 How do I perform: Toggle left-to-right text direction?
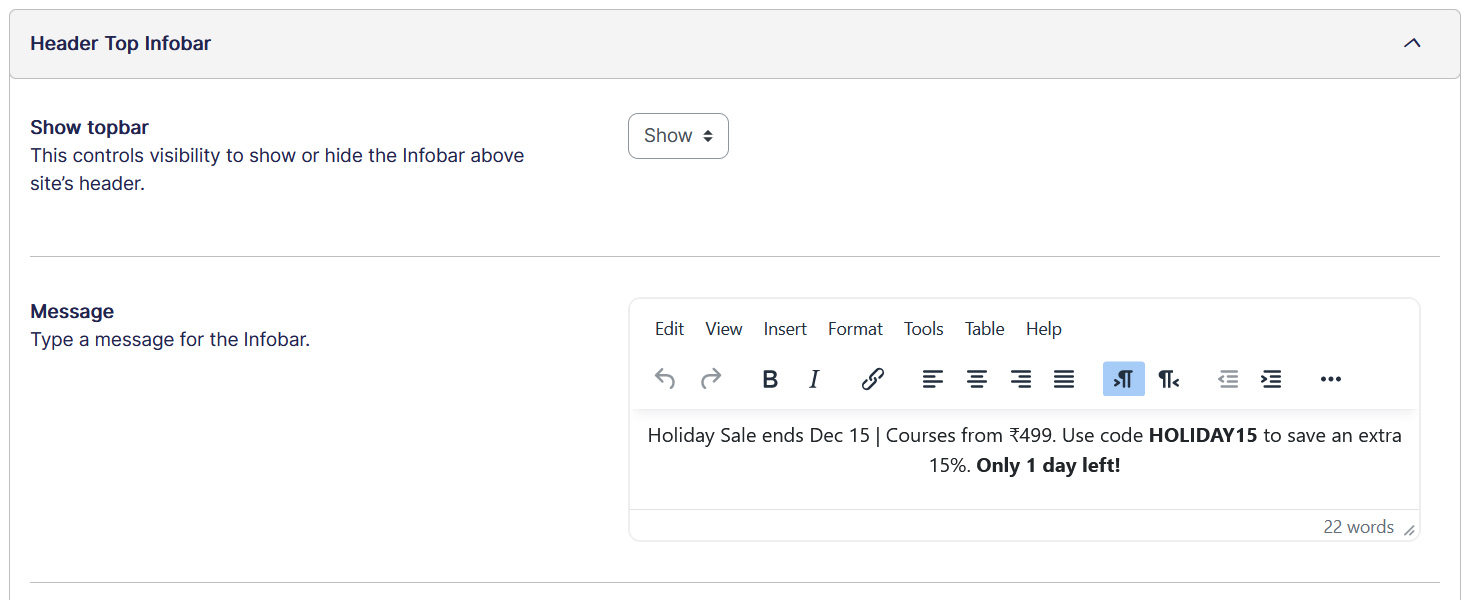tap(1124, 379)
